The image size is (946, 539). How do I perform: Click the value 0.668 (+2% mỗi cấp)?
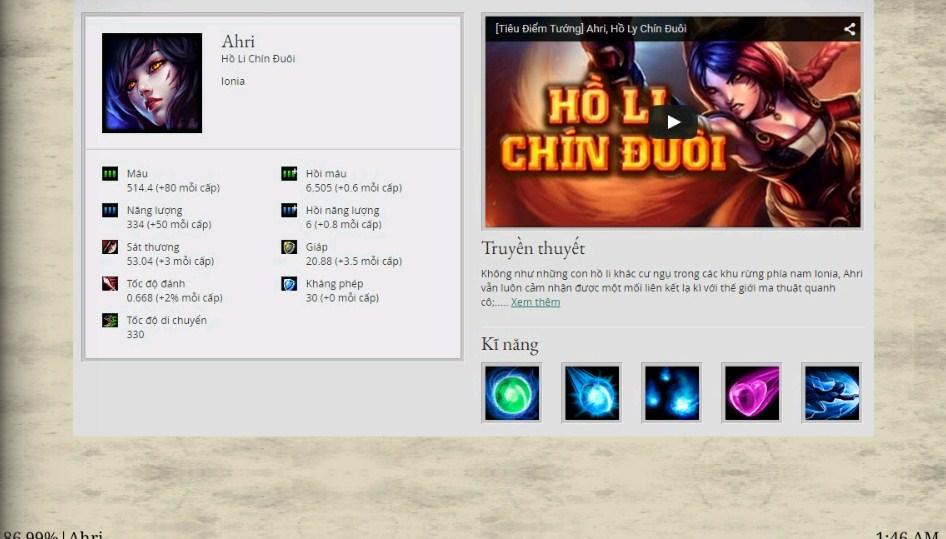pyautogui.click(x=174, y=298)
